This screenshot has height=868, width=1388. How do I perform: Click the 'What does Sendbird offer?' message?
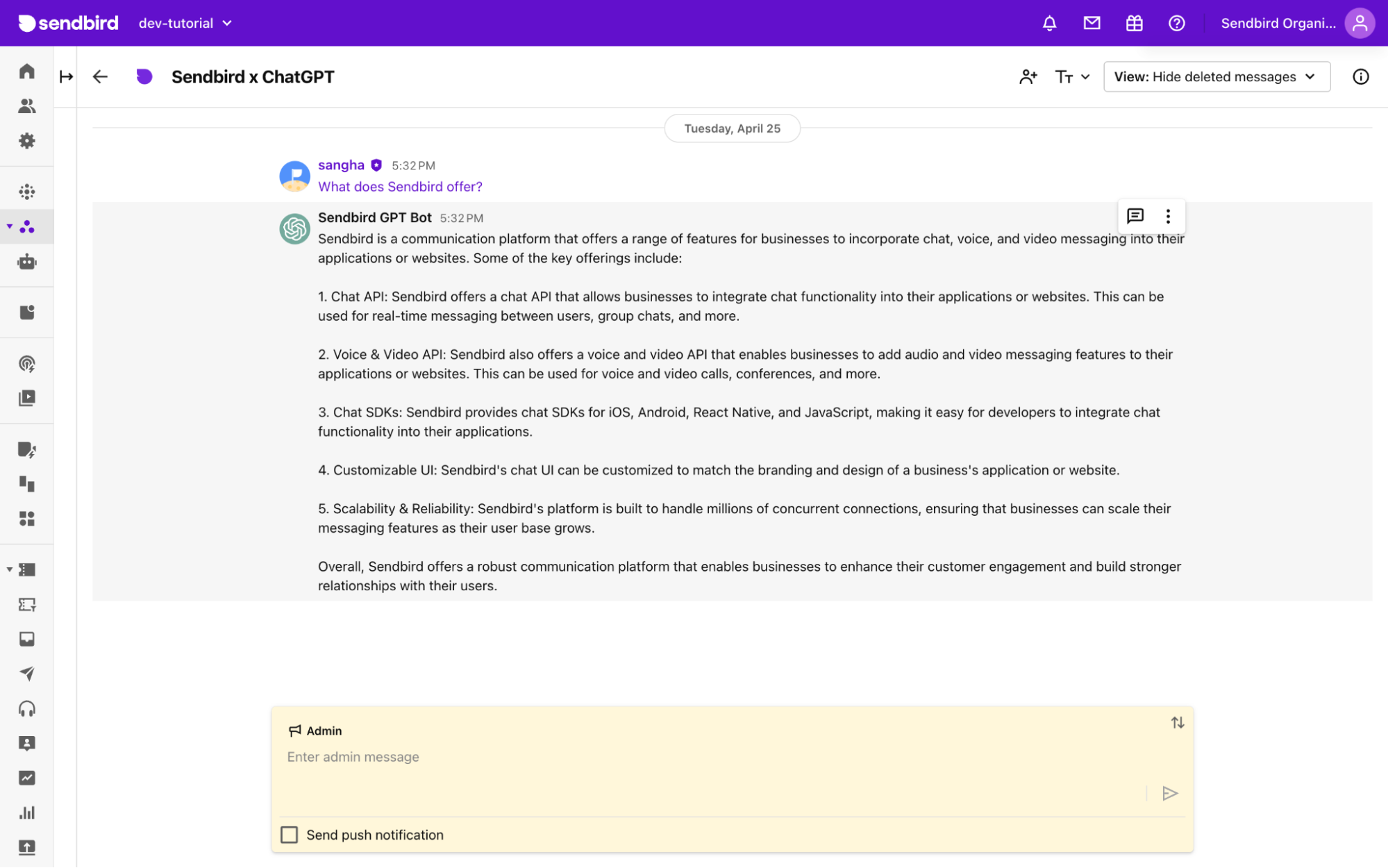(400, 186)
